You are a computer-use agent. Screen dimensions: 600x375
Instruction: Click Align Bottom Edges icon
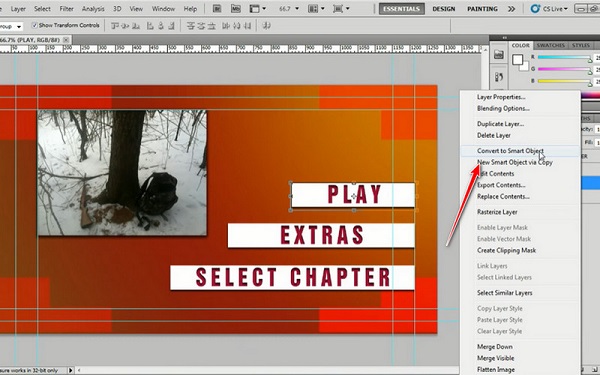(135, 26)
